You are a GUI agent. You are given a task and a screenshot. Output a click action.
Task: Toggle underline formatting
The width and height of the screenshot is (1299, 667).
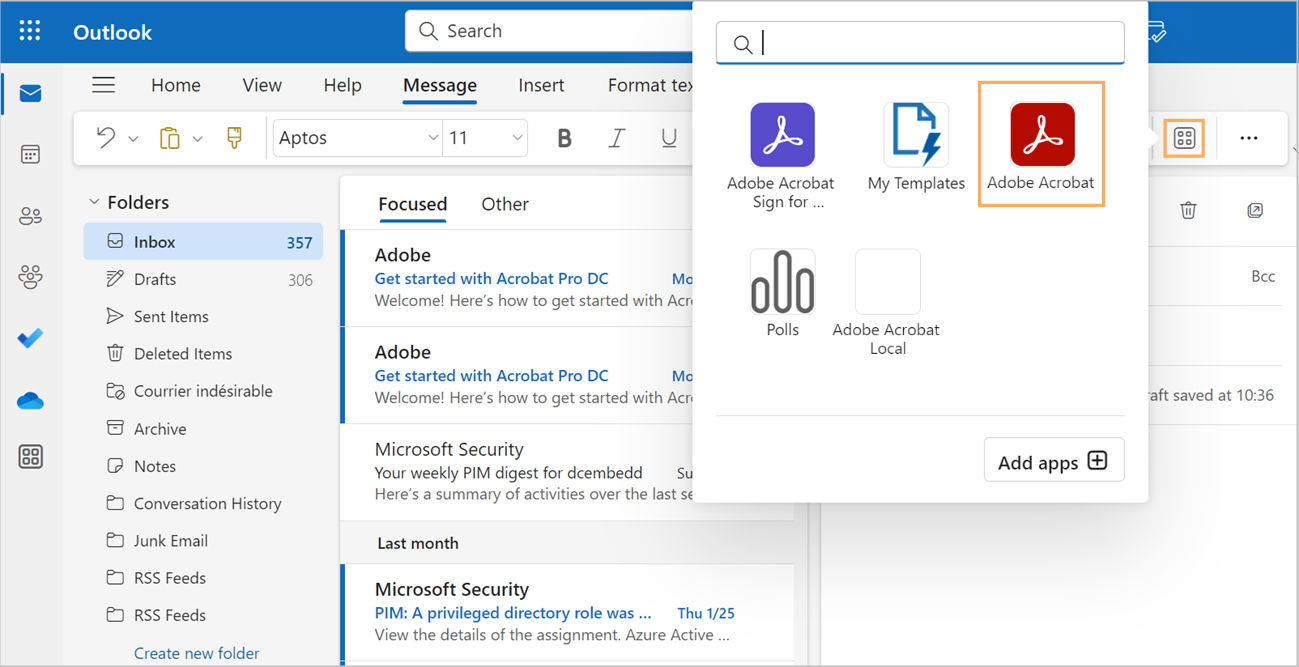click(x=668, y=138)
